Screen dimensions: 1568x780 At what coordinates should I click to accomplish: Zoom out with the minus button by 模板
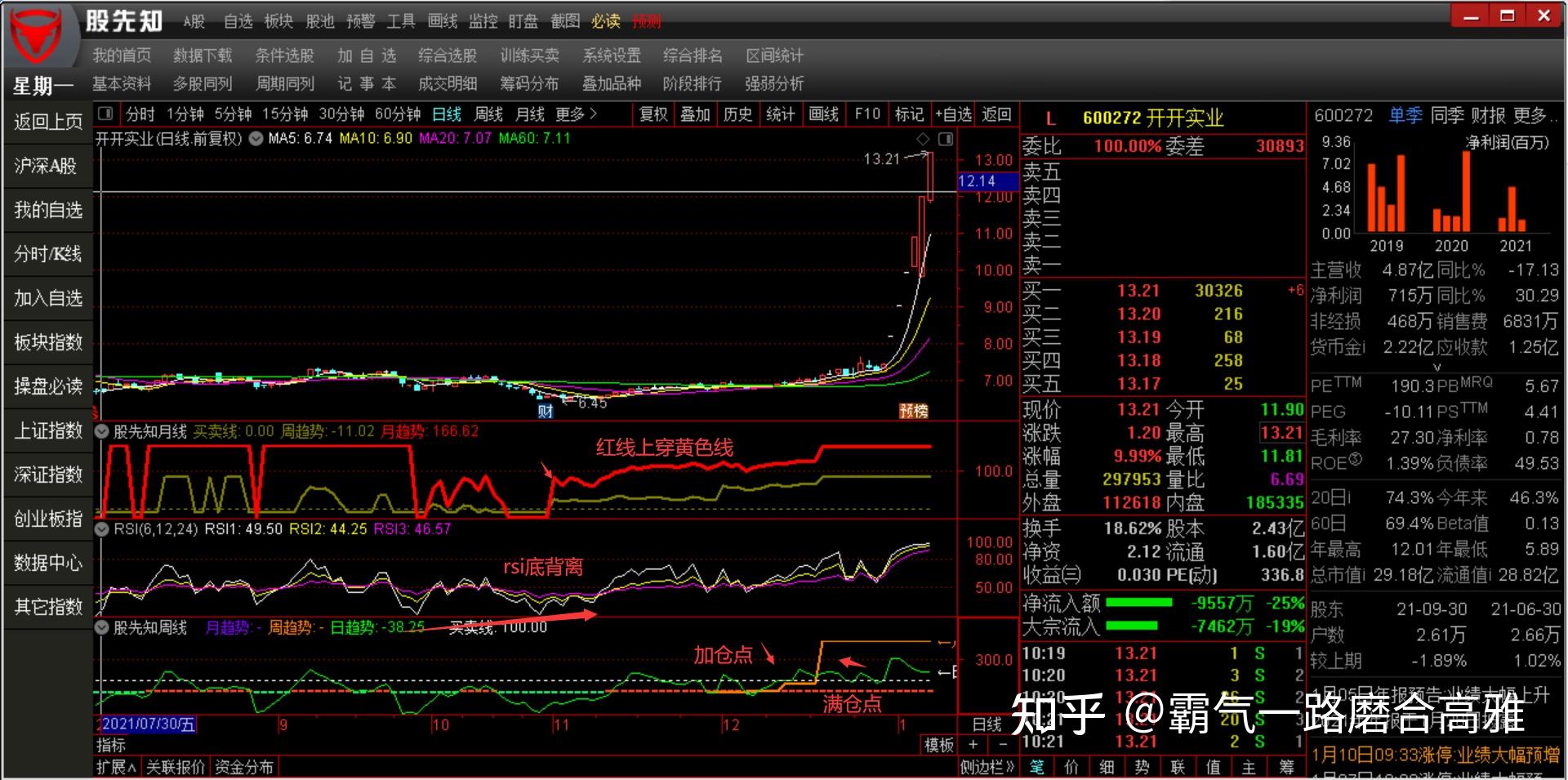click(1004, 745)
